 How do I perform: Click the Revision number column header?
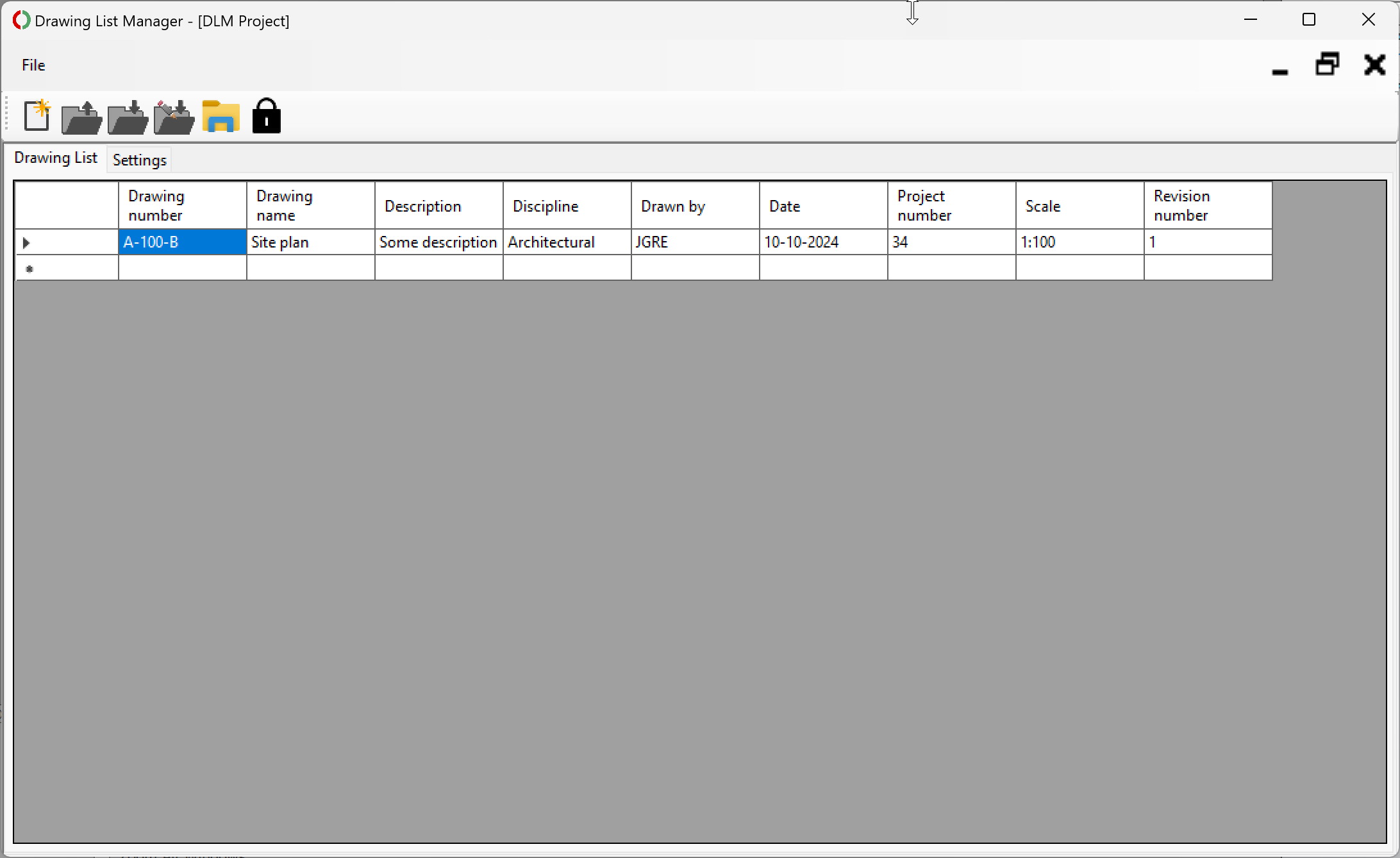(x=1208, y=206)
